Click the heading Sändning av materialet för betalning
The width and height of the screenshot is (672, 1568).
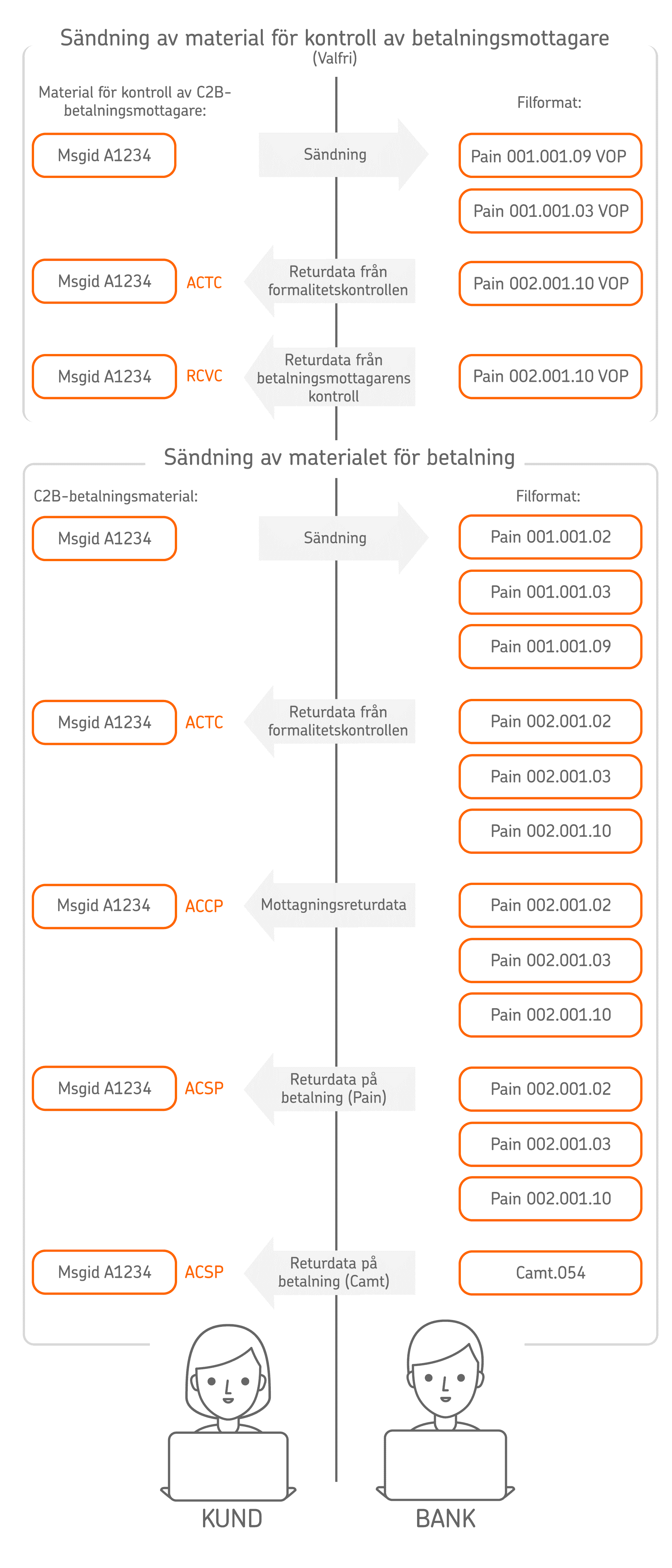click(x=339, y=457)
